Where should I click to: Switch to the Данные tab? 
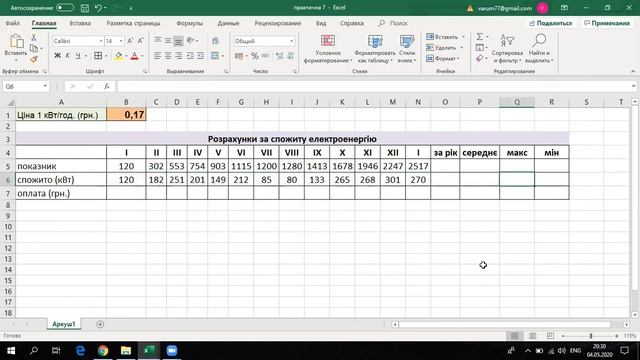[x=228, y=23]
